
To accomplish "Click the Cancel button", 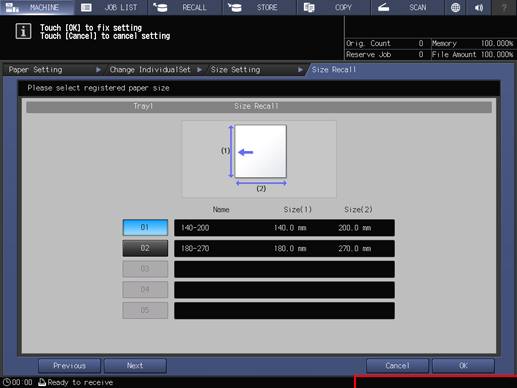I will point(397,366).
